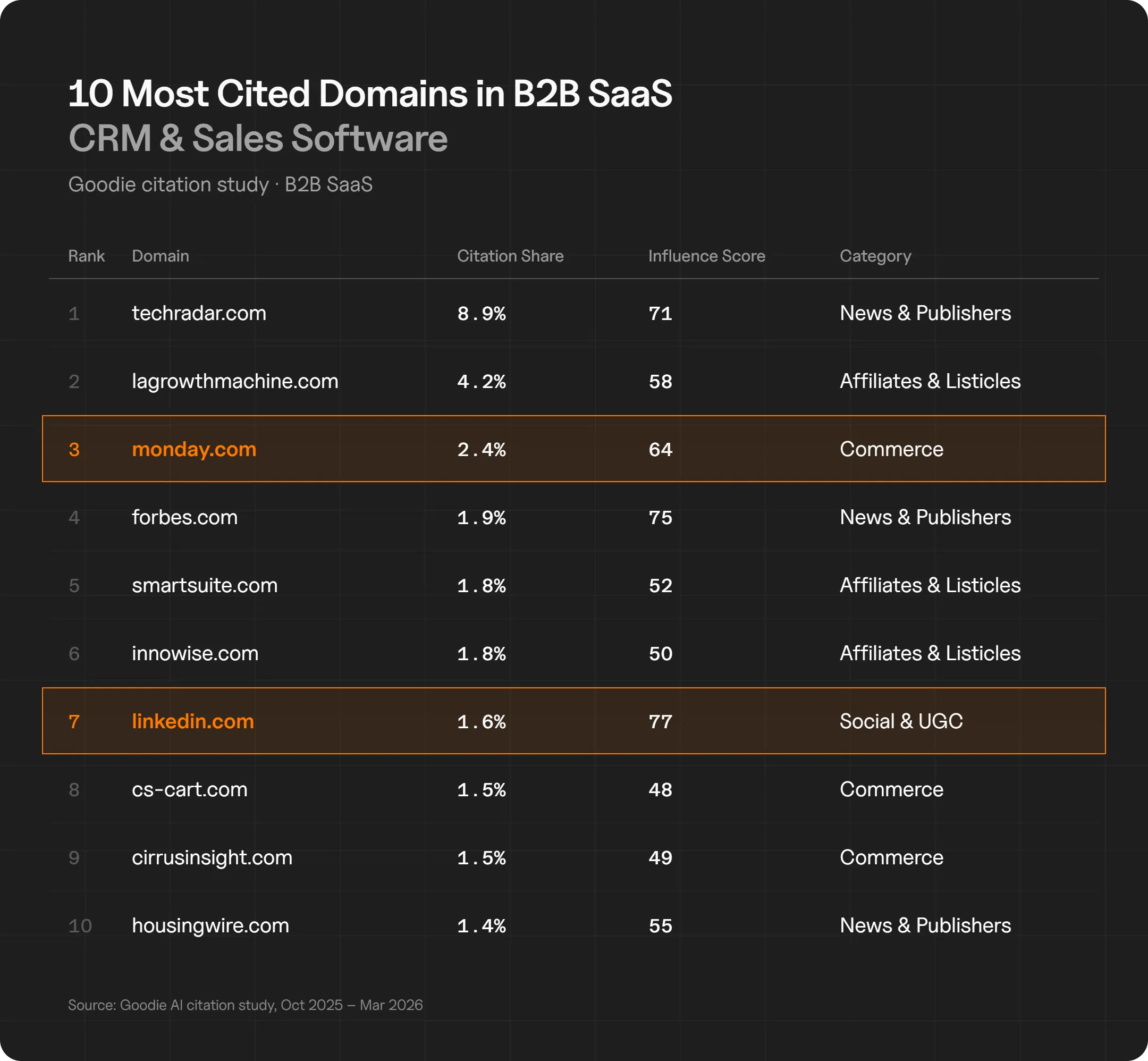Click forbes.com's influence score 75
Viewport: 1148px width, 1061px height.
(660, 518)
